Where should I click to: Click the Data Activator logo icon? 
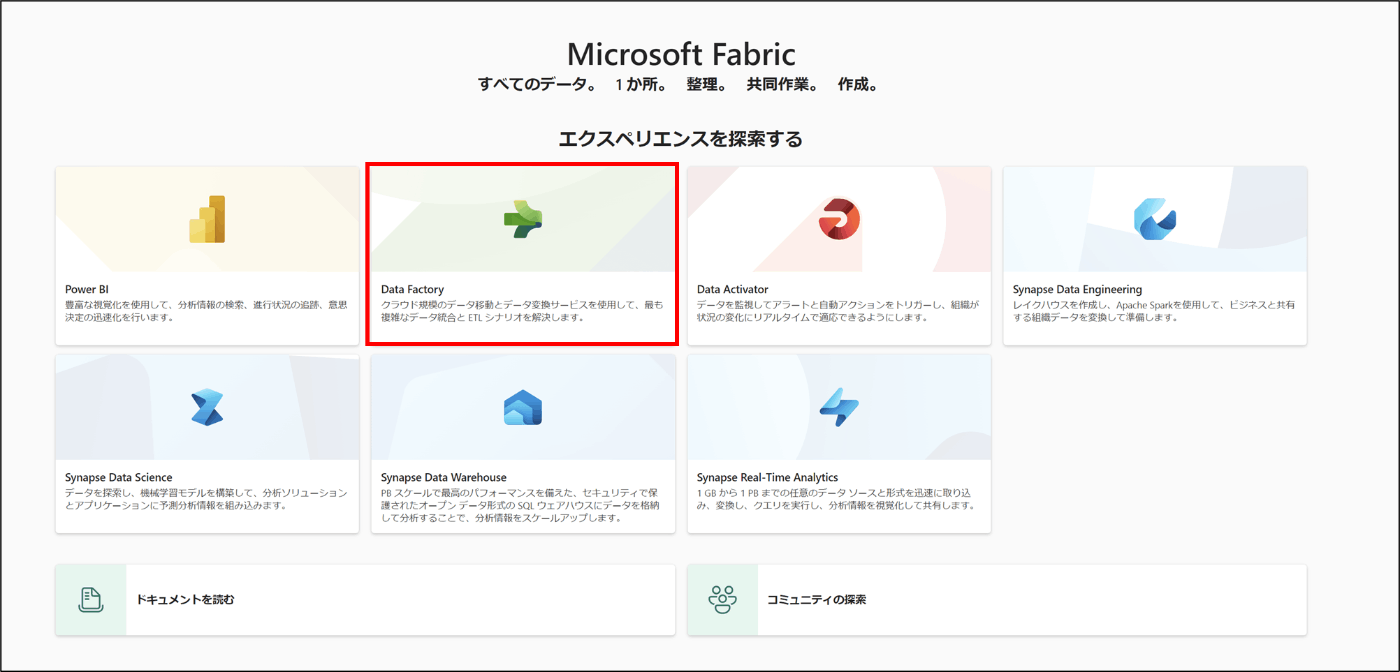tap(839, 219)
